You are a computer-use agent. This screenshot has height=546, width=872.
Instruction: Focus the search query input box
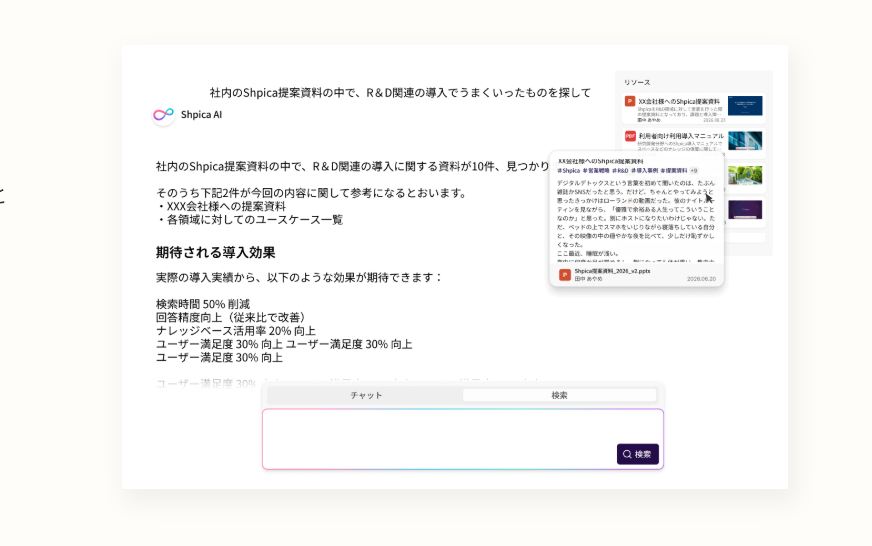coord(463,439)
